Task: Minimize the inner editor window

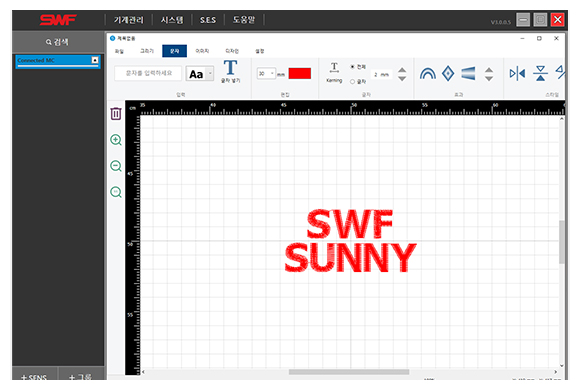Action: tap(522, 38)
